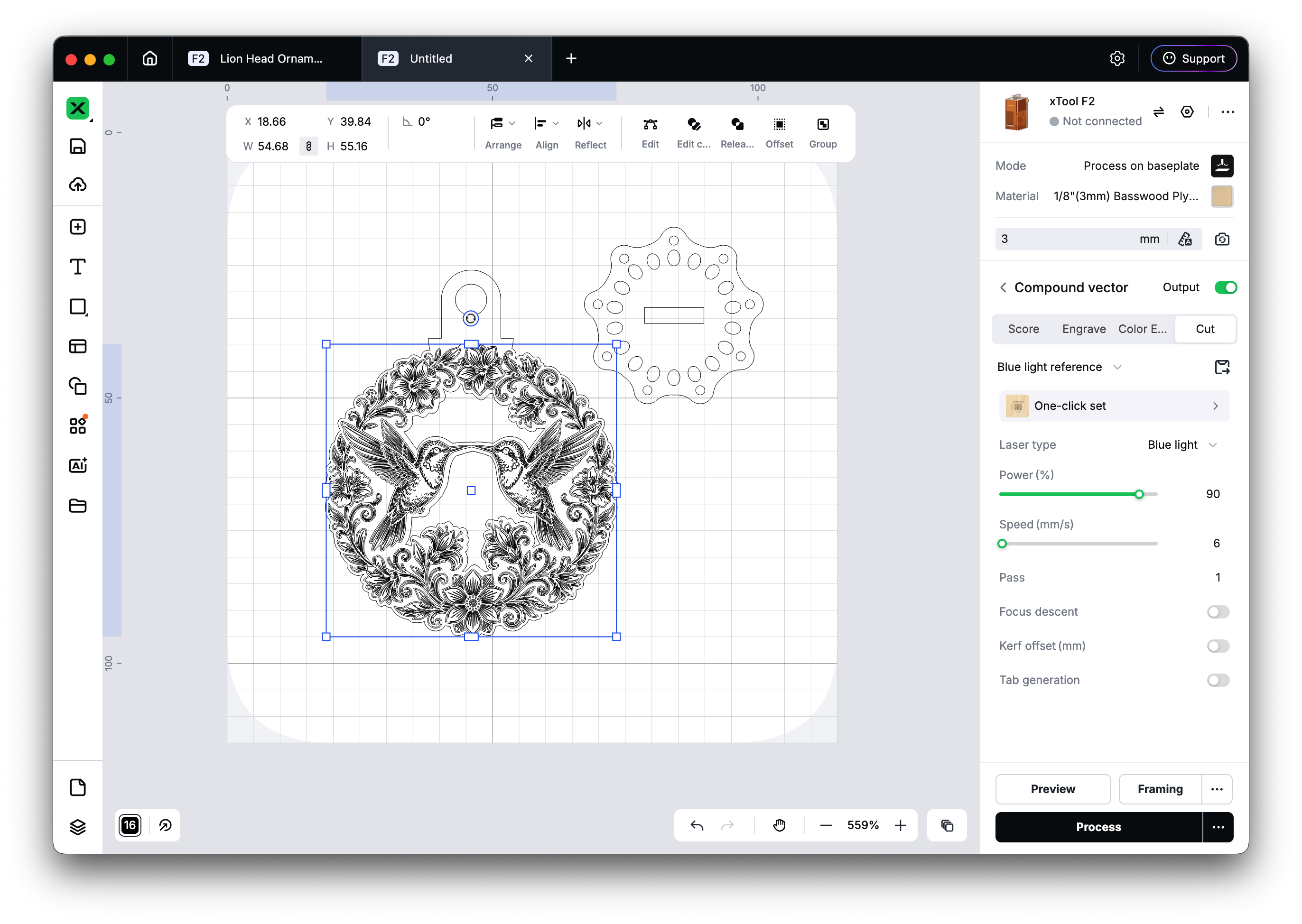This screenshot has height=924, width=1302.
Task: Click the canvas duplicate view icon
Action: coord(947,825)
